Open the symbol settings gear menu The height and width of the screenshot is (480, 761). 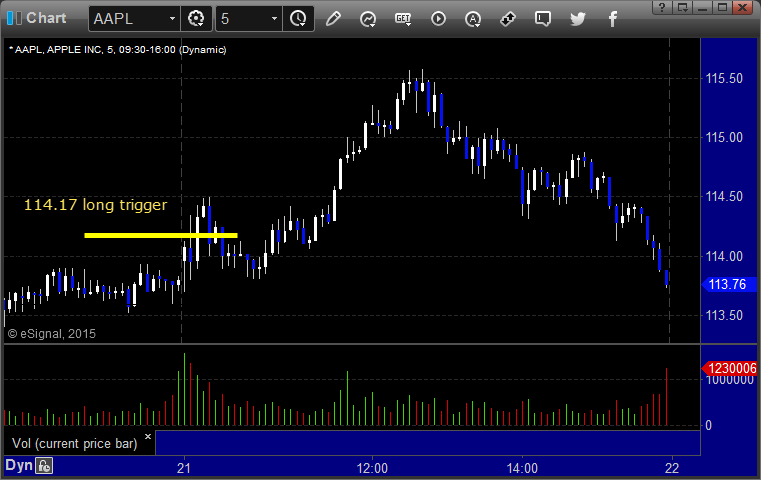(x=196, y=19)
